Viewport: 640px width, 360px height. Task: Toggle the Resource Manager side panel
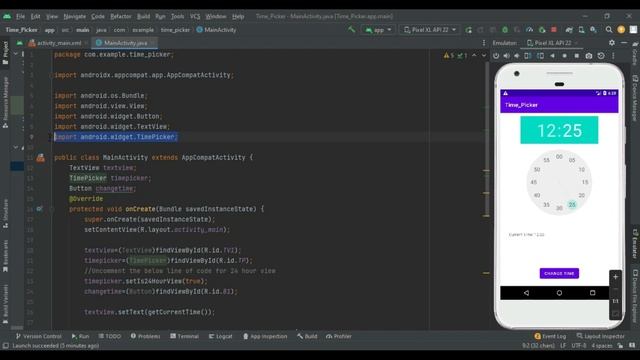(x=5, y=102)
